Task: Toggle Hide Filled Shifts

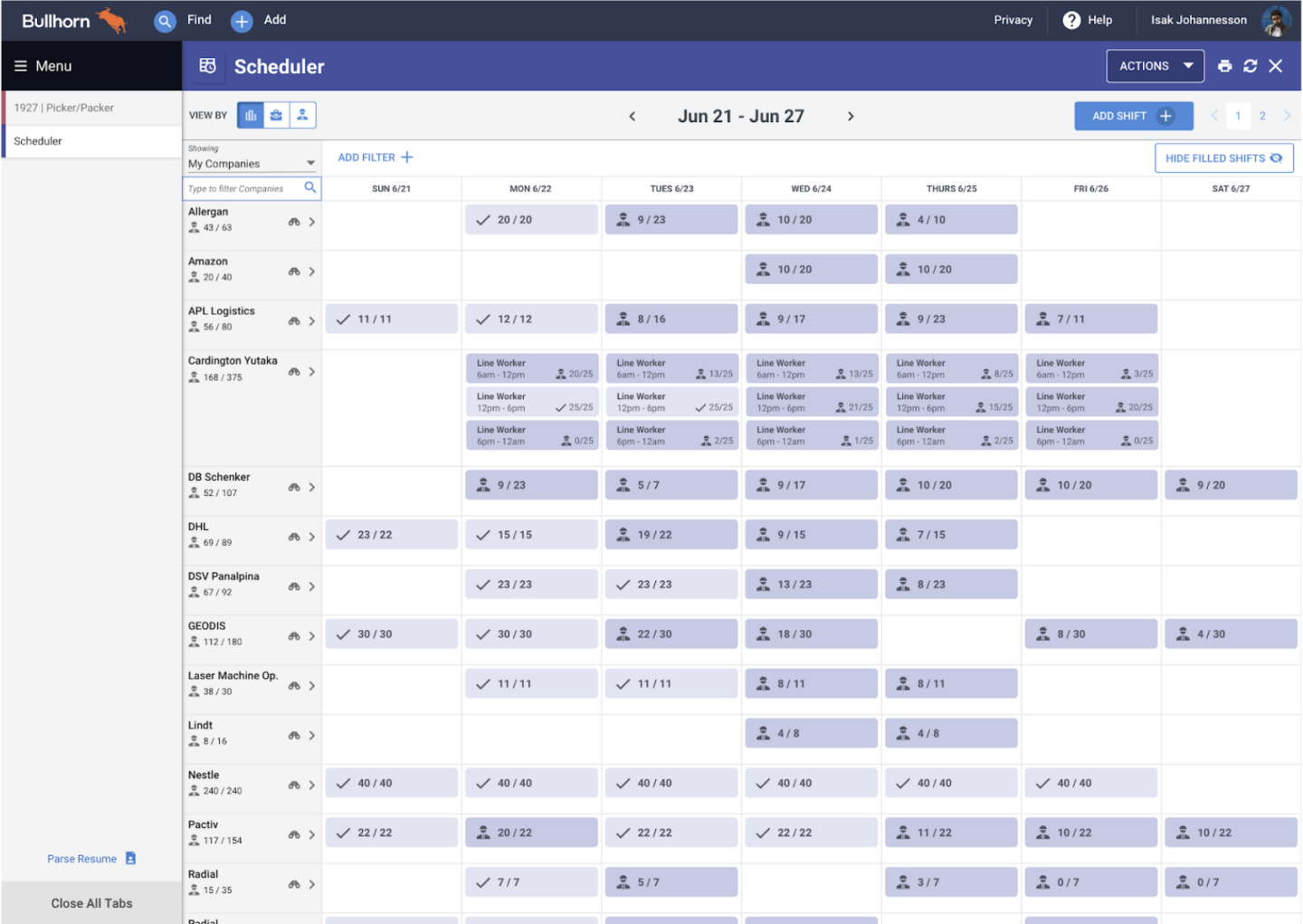Action: pos(1223,157)
